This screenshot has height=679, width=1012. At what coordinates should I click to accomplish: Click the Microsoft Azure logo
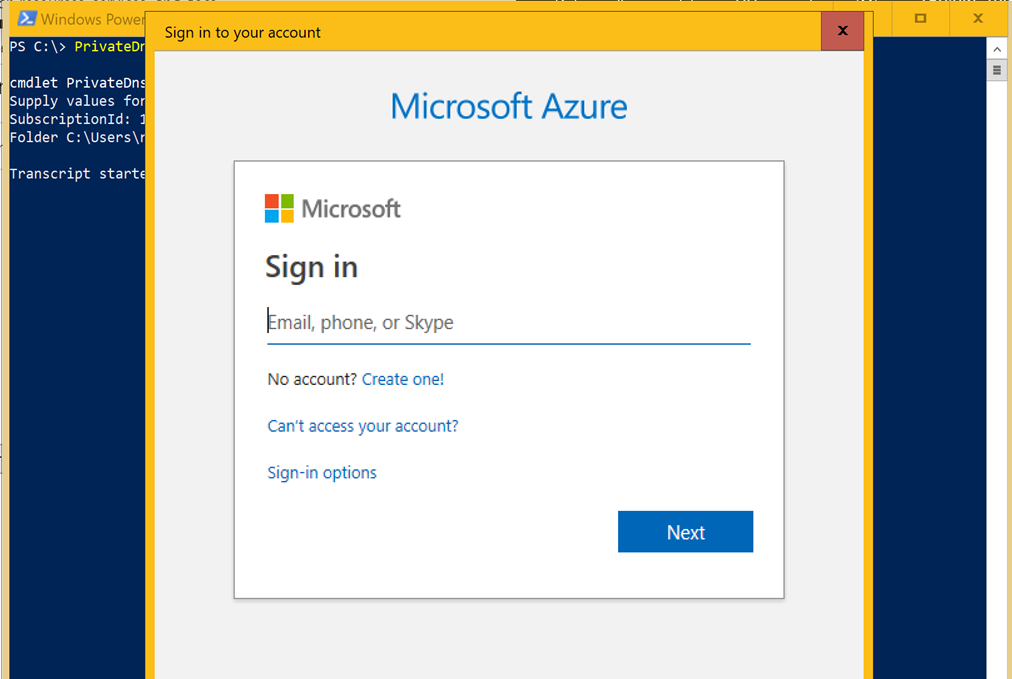pos(508,106)
